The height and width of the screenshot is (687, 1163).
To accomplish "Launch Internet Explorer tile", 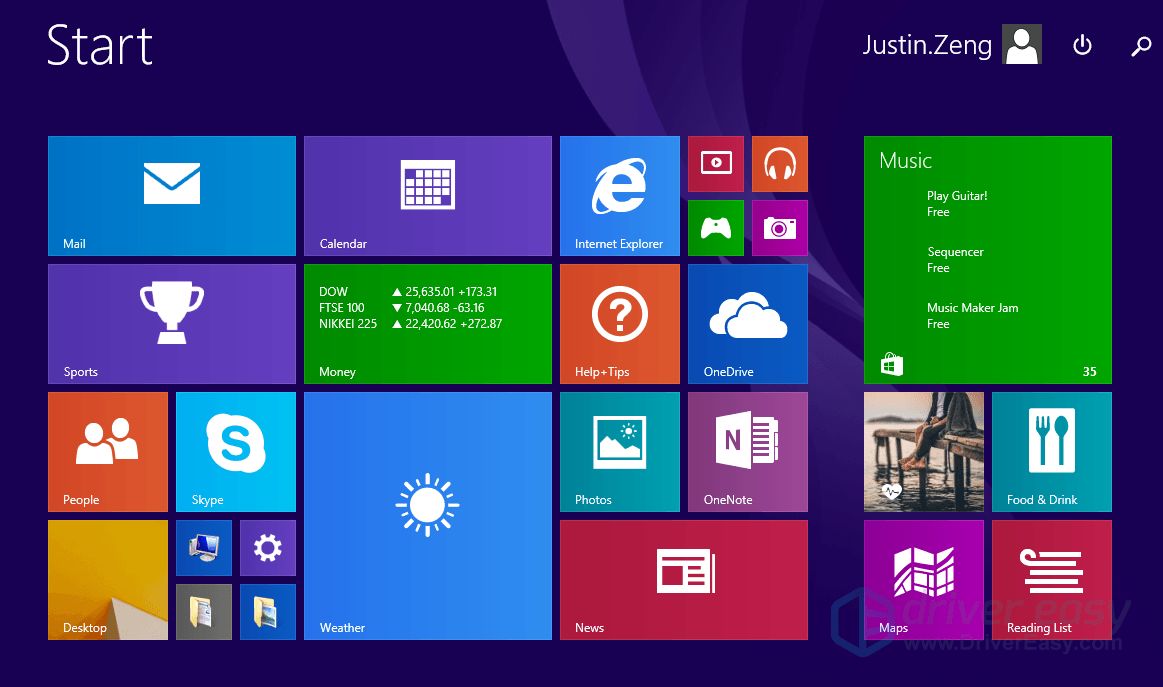I will pos(619,196).
